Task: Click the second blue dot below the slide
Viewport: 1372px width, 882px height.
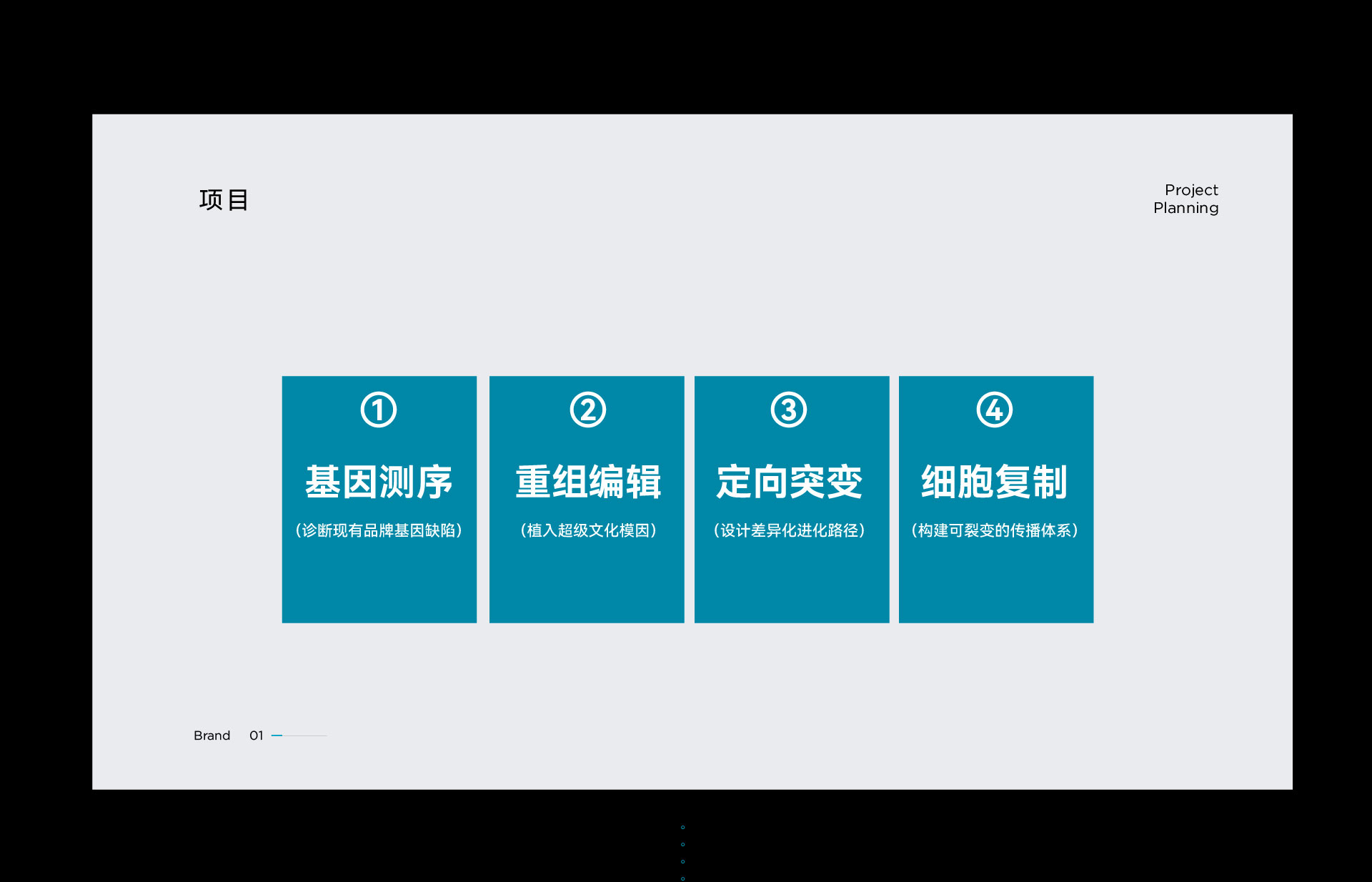Action: 683,844
